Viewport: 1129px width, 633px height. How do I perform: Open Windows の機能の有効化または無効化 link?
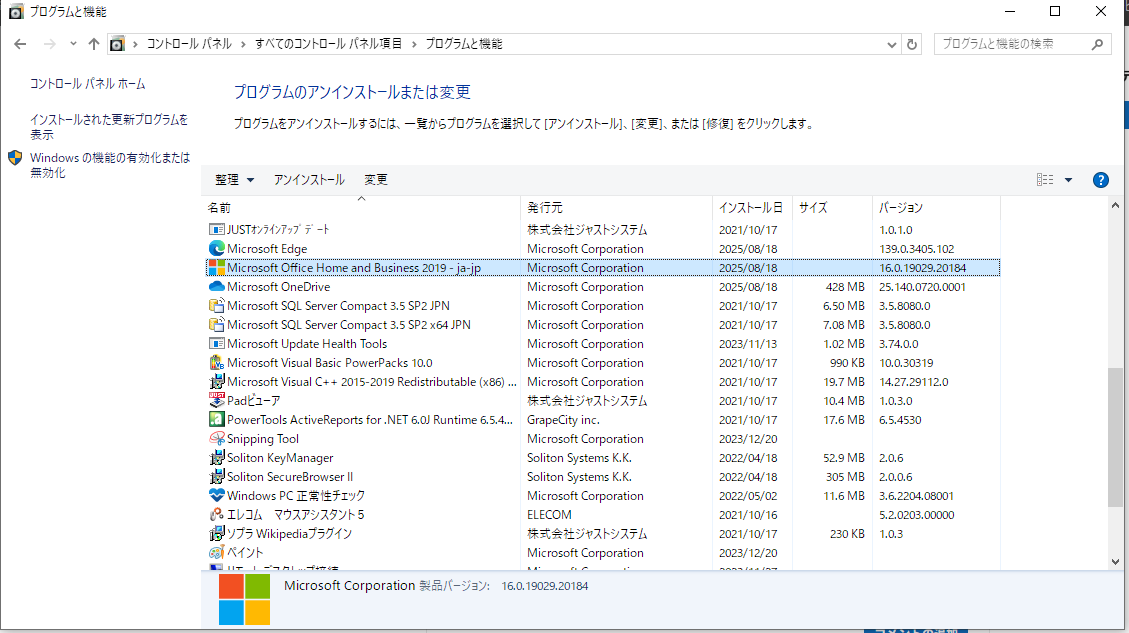click(109, 165)
